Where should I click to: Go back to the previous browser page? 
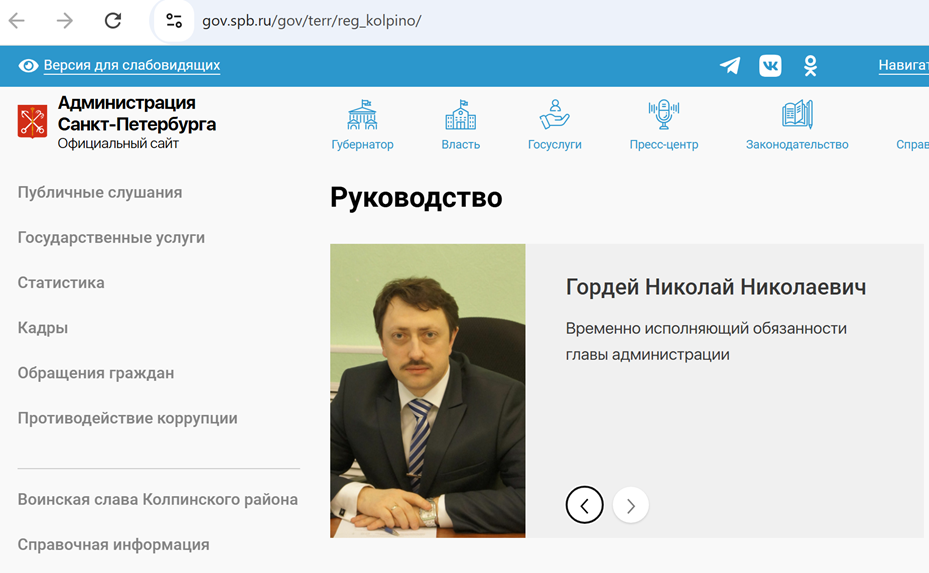(x=17, y=21)
